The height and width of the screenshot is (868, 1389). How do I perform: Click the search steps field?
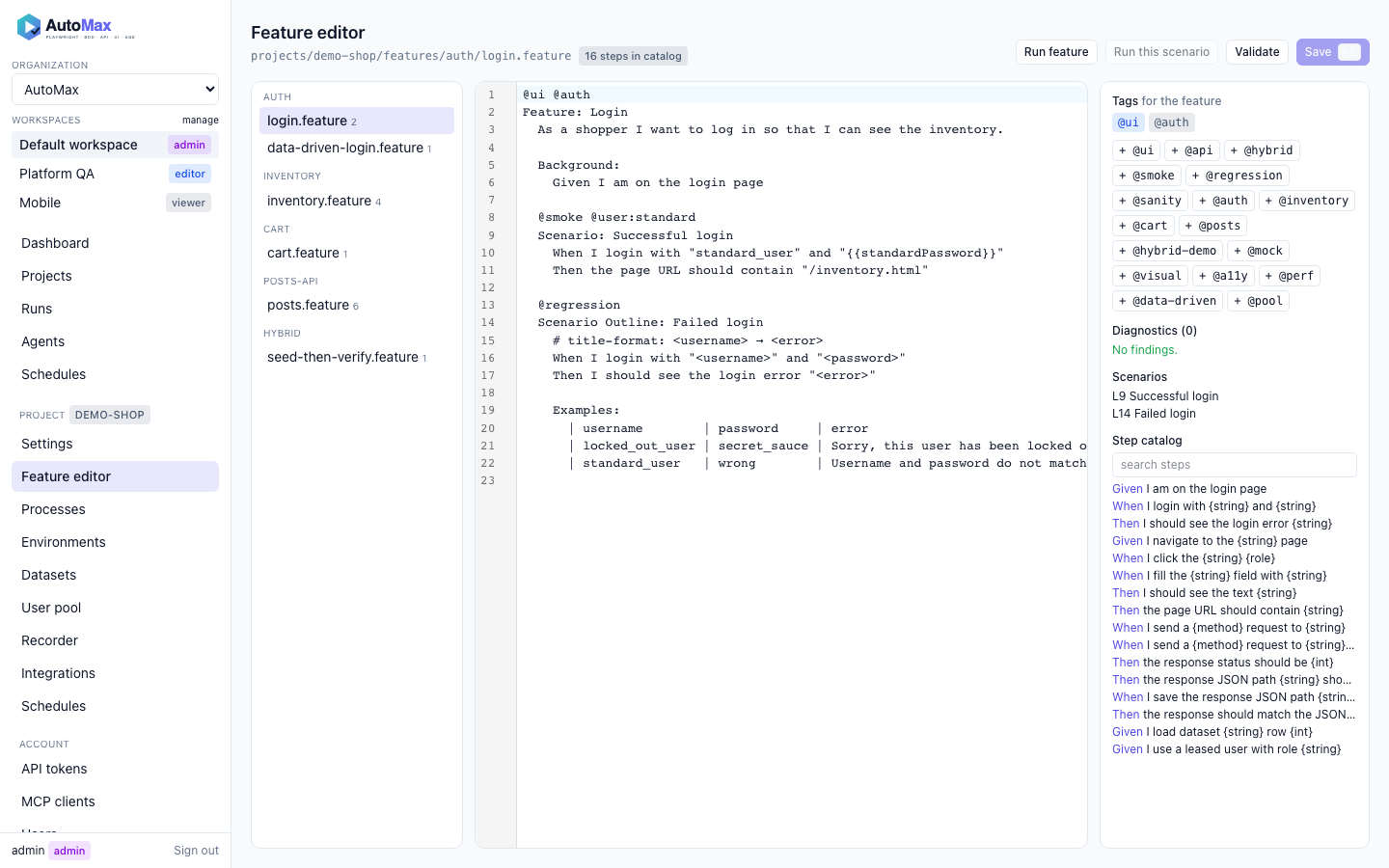[x=1235, y=465]
